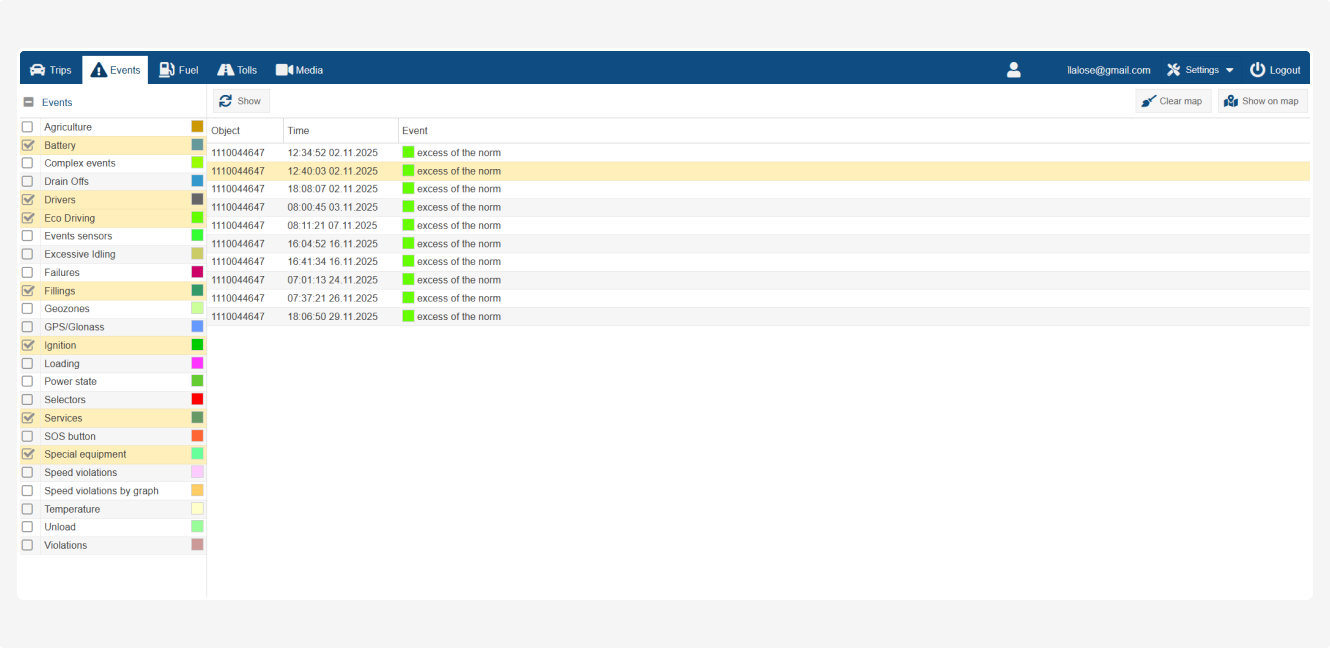
Task: Open the Settings dropdown menu
Action: (x=1200, y=70)
